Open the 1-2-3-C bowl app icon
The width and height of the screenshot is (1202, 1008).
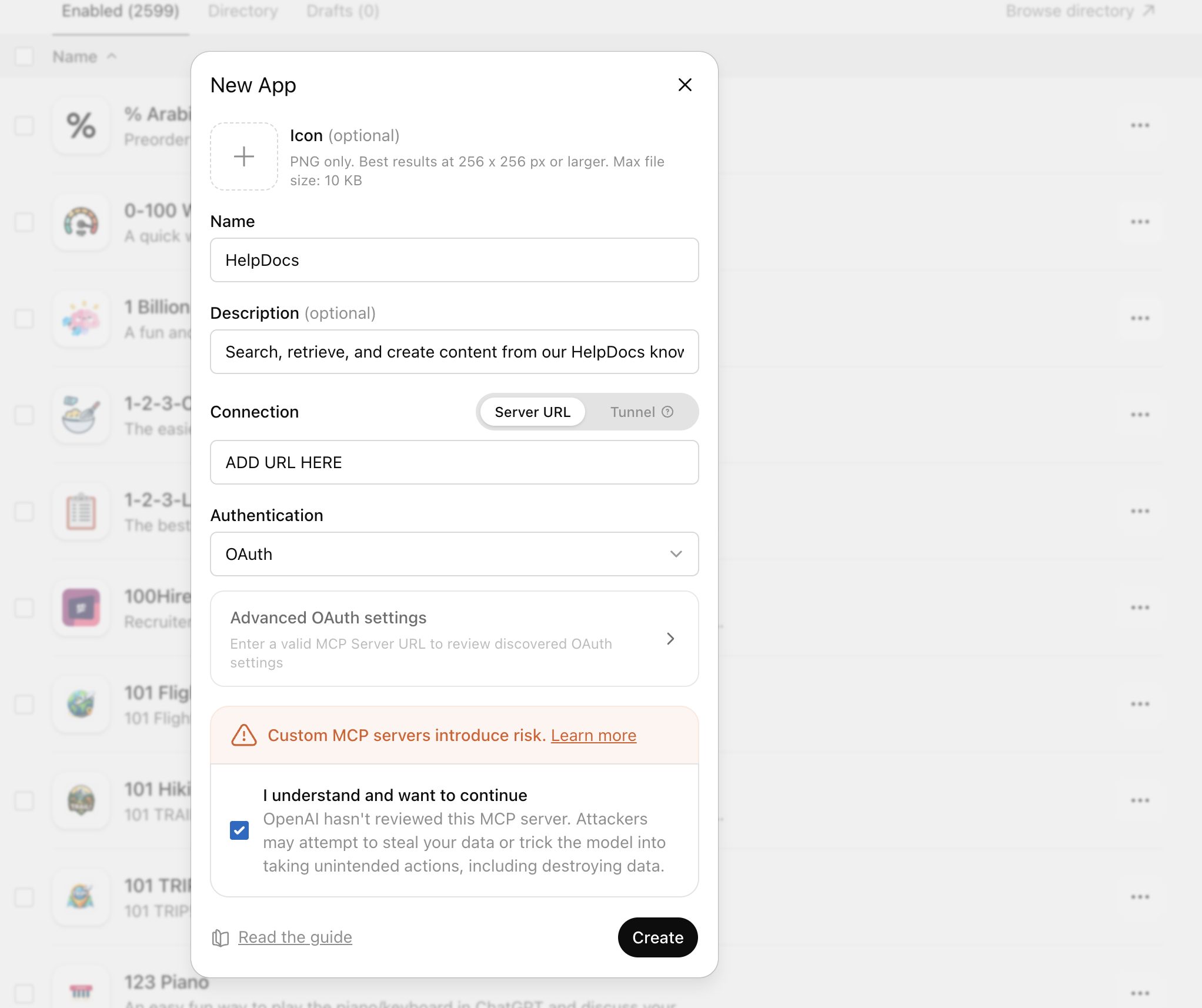81,415
